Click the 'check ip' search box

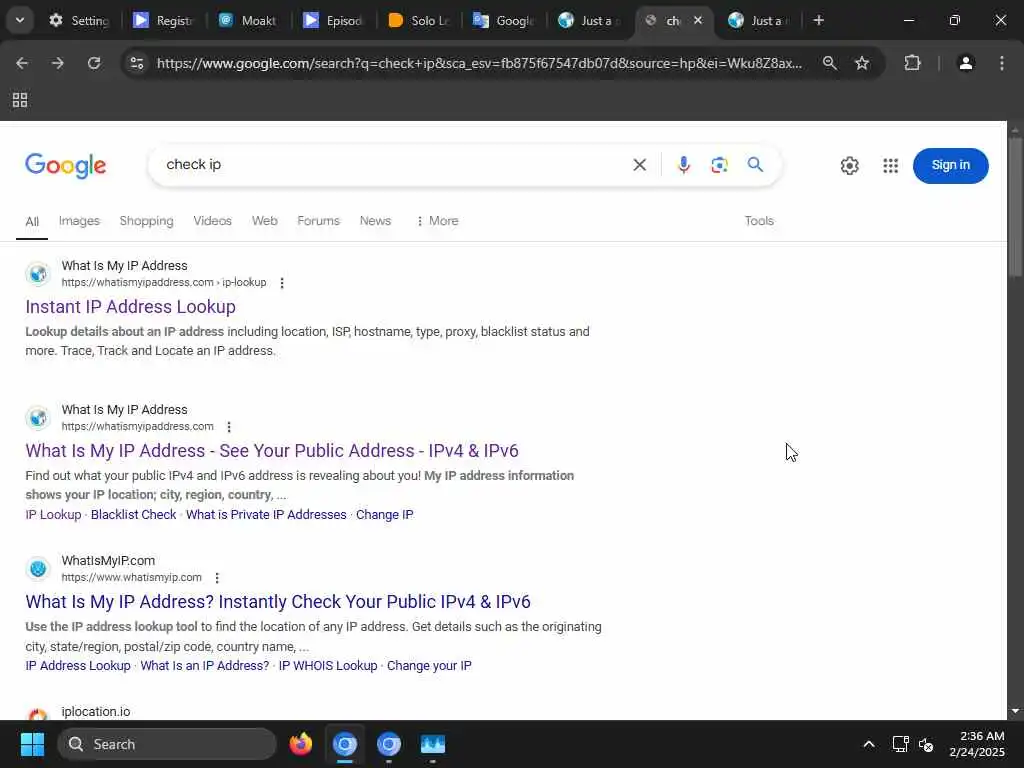click(x=392, y=165)
